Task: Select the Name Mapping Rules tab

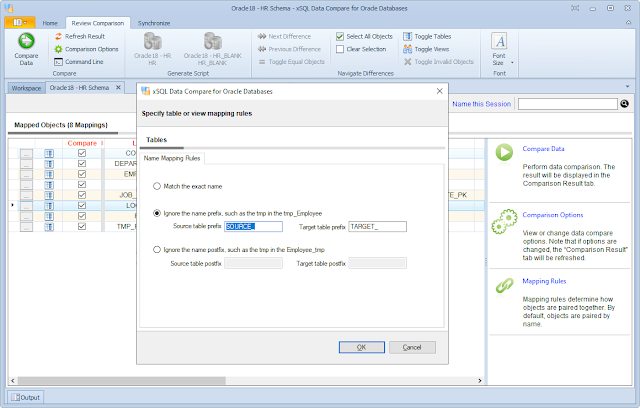Action: tap(172, 158)
